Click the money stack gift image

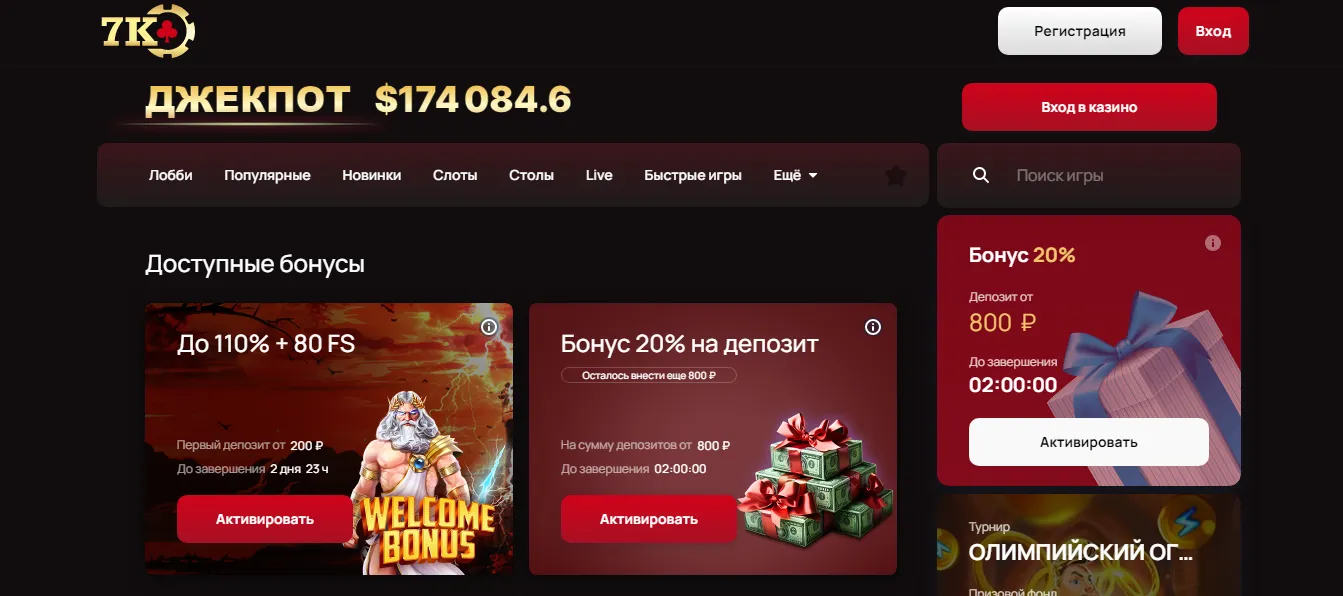pyautogui.click(x=816, y=476)
